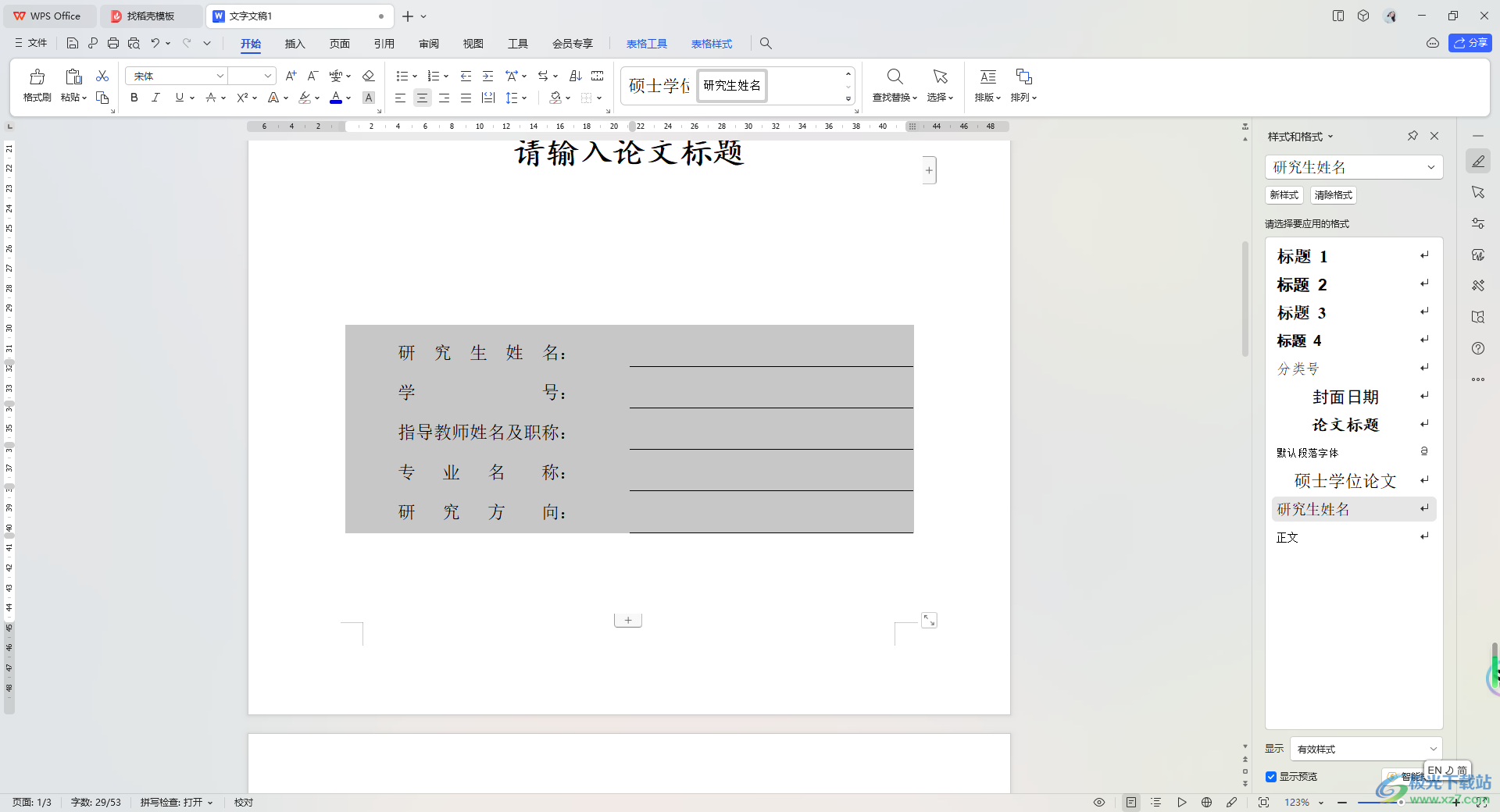Click the eraser clear formatting icon
This screenshot has height=812, width=1500.
[x=369, y=76]
